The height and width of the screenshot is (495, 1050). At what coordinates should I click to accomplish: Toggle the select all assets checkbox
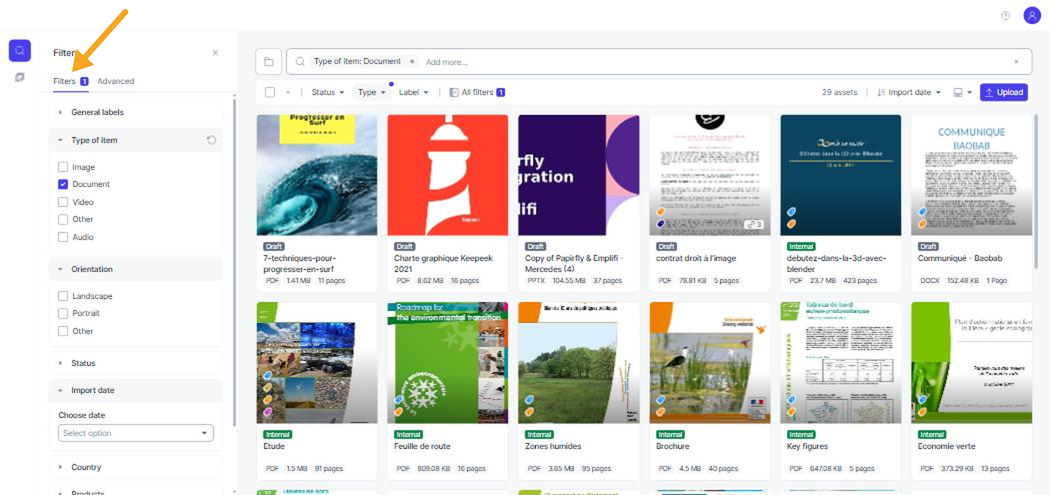point(270,92)
